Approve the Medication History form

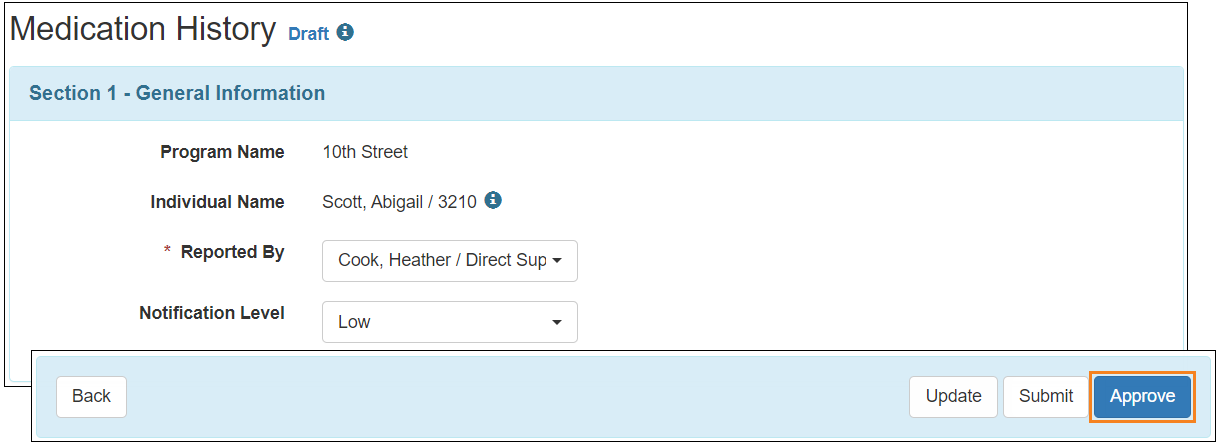point(1142,396)
